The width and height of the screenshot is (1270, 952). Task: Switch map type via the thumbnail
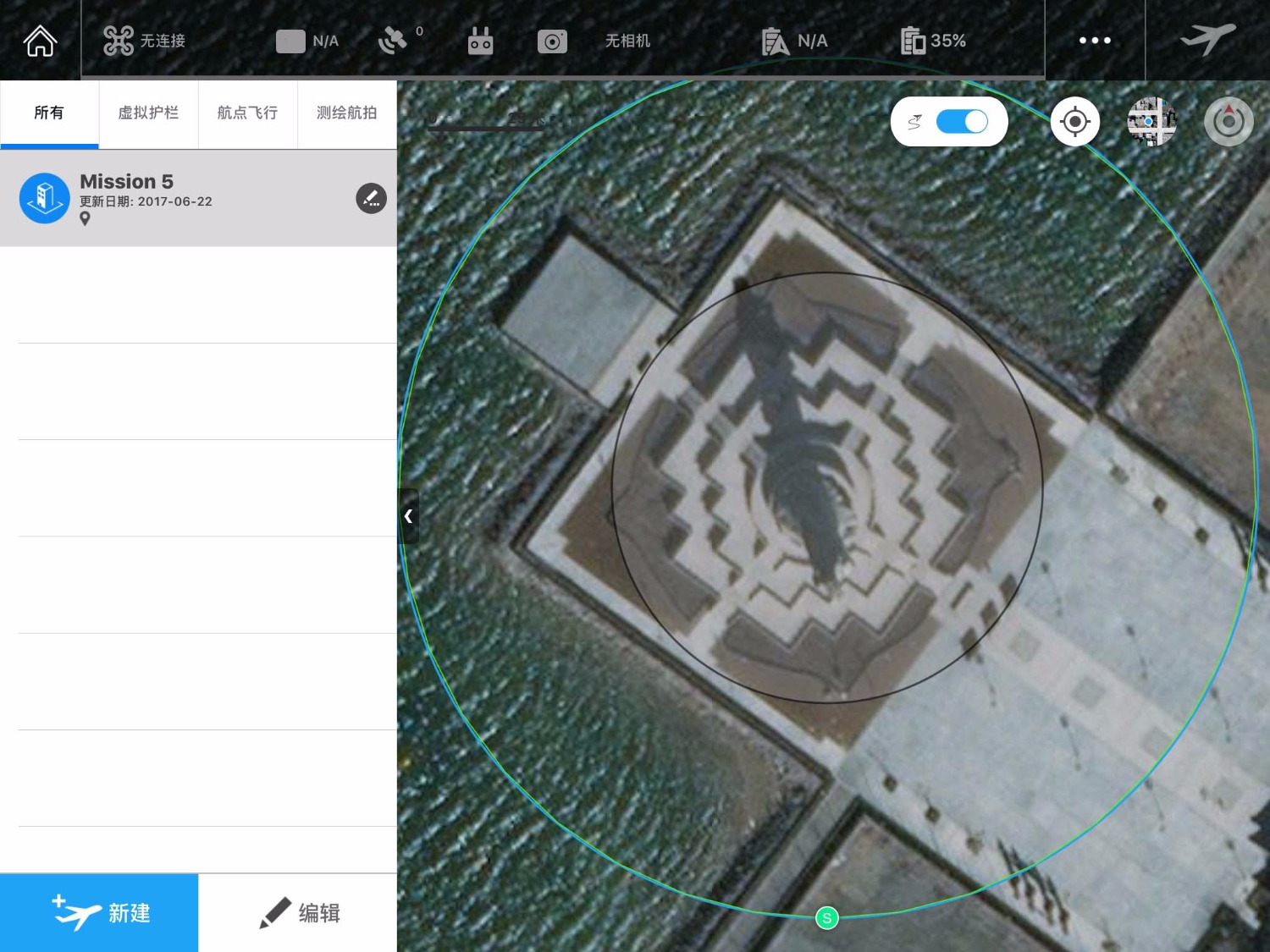coord(1151,122)
